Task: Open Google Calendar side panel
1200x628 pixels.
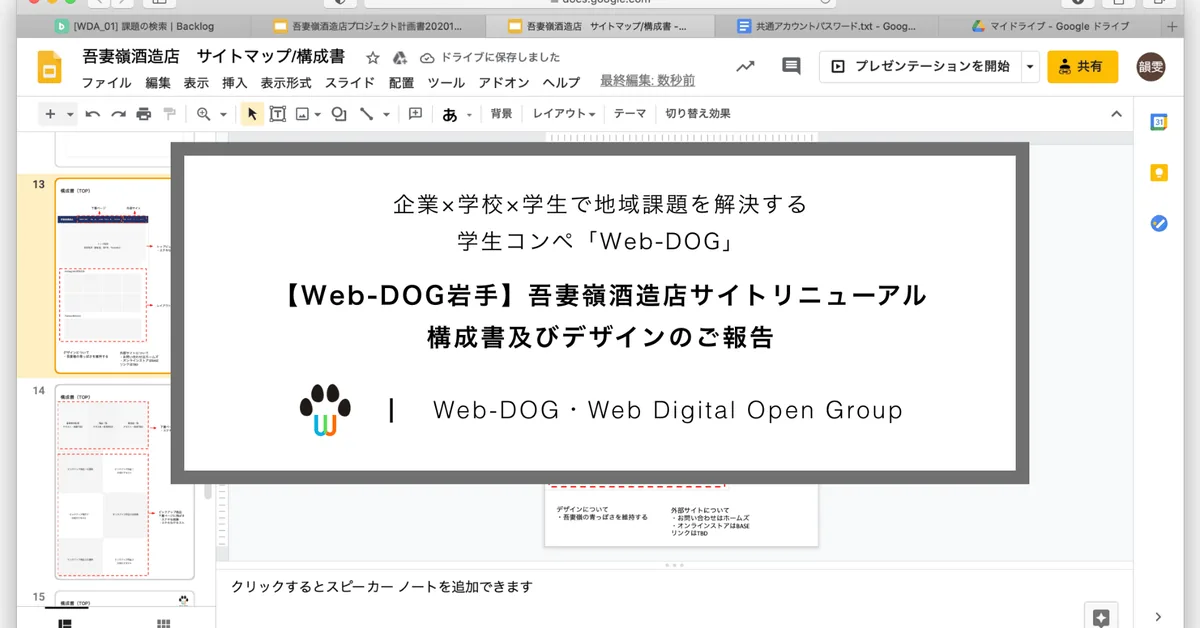Action: click(1159, 122)
